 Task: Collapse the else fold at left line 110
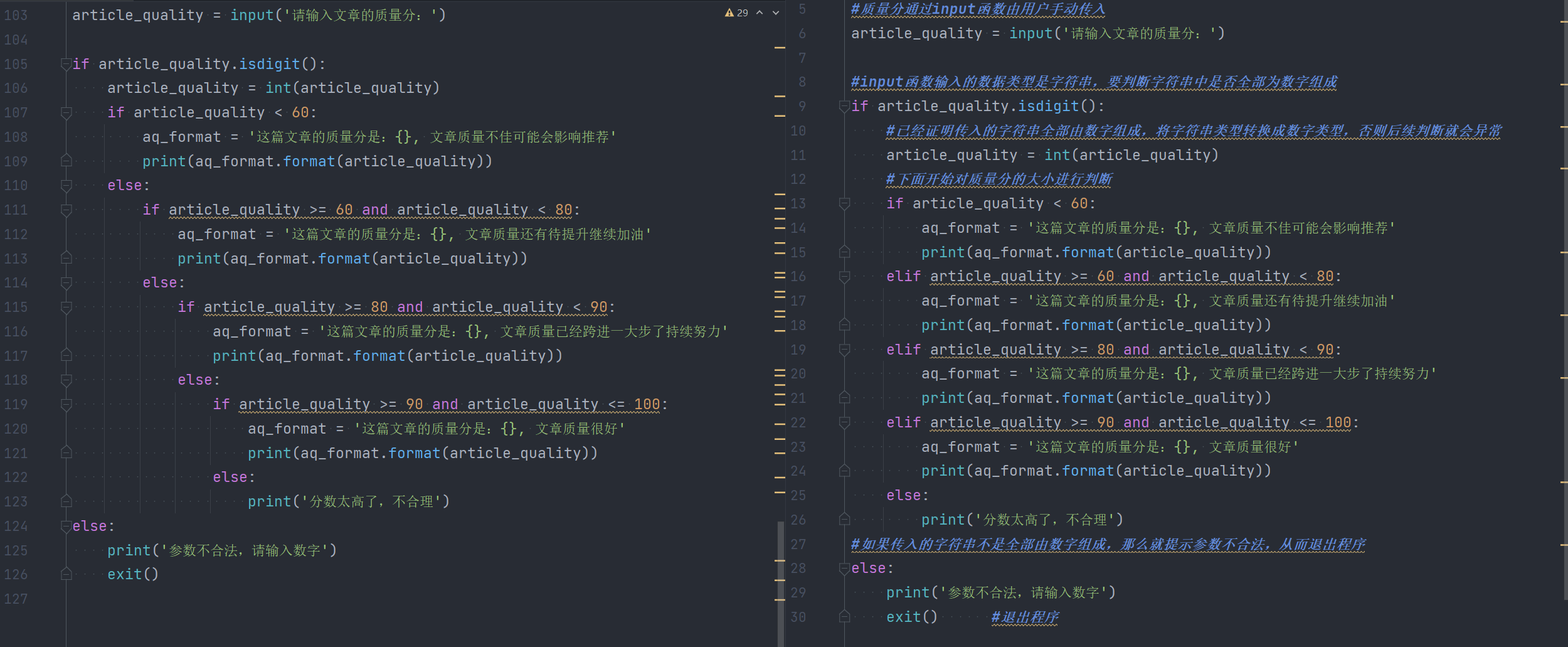click(x=66, y=185)
